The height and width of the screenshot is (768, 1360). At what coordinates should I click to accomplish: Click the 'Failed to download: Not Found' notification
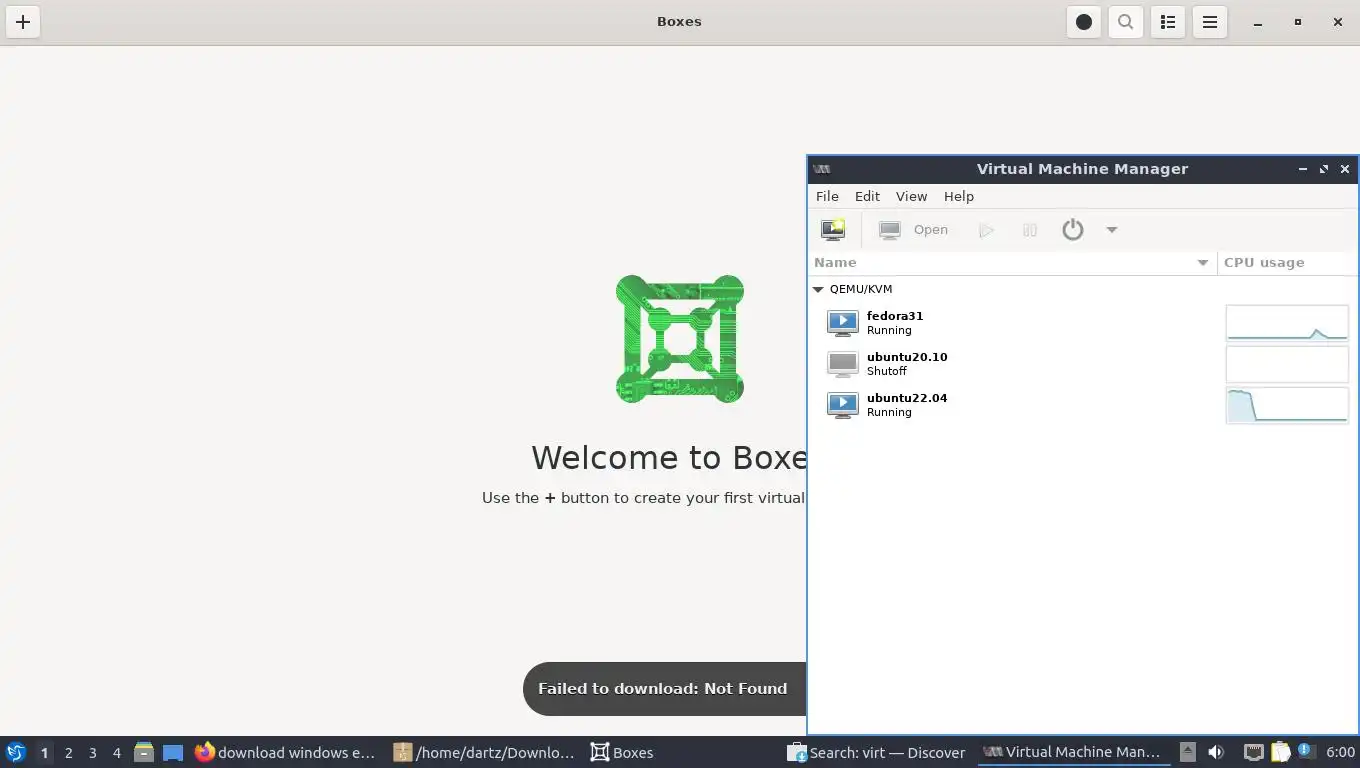663,689
